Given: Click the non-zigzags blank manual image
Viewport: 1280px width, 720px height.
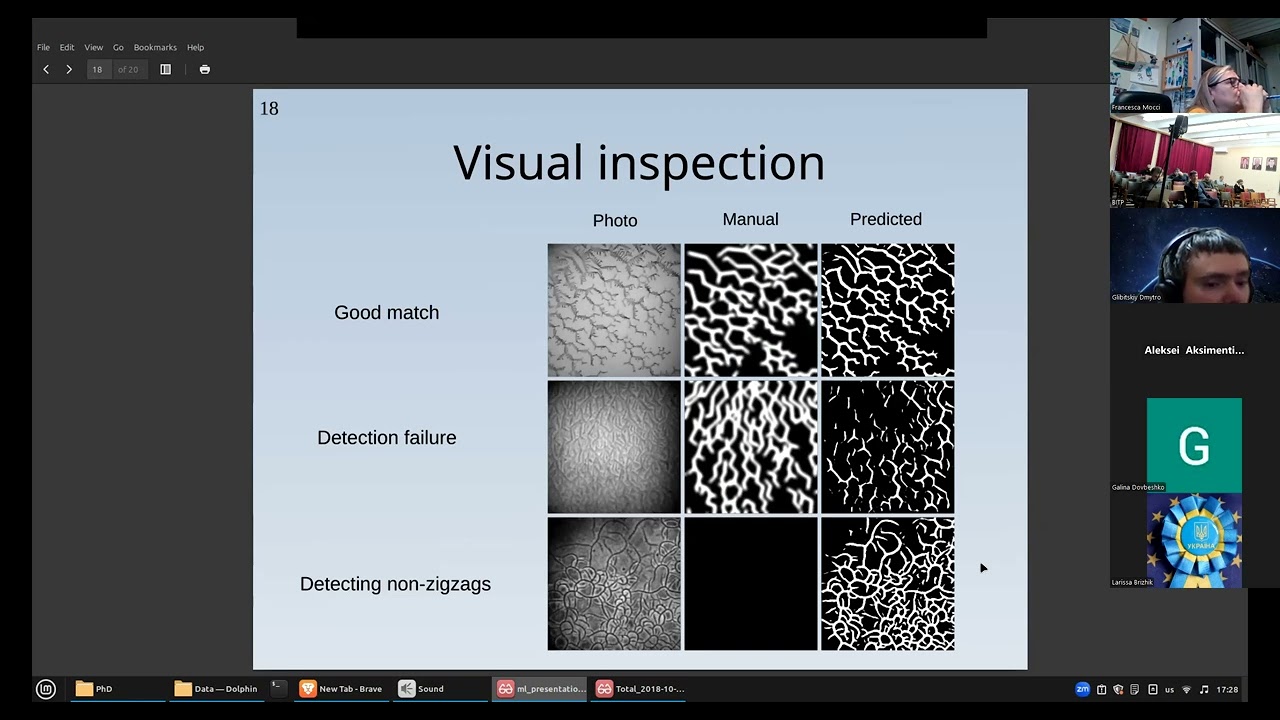Looking at the screenshot, I should (x=751, y=584).
